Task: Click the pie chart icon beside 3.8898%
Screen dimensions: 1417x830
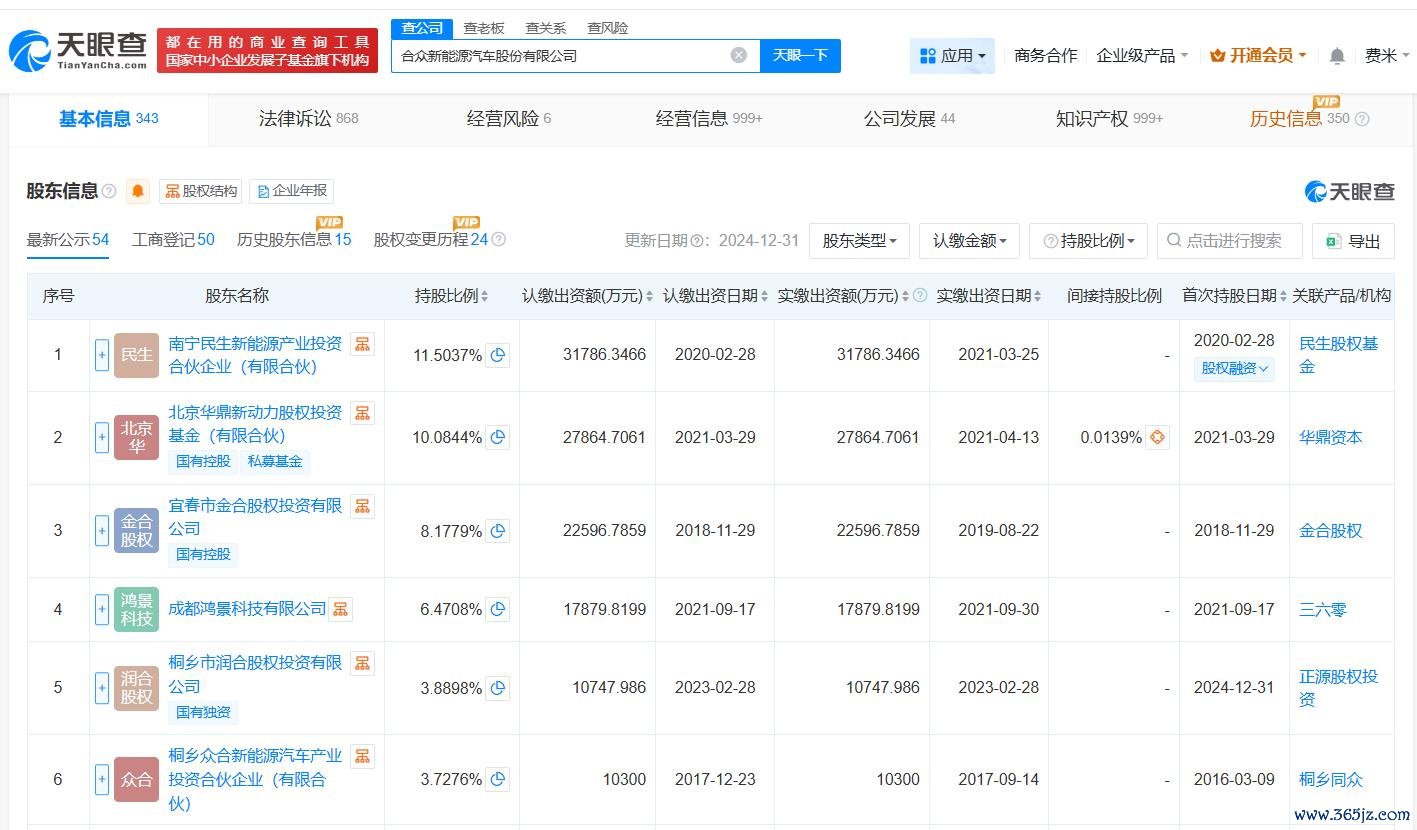Action: tap(498, 688)
